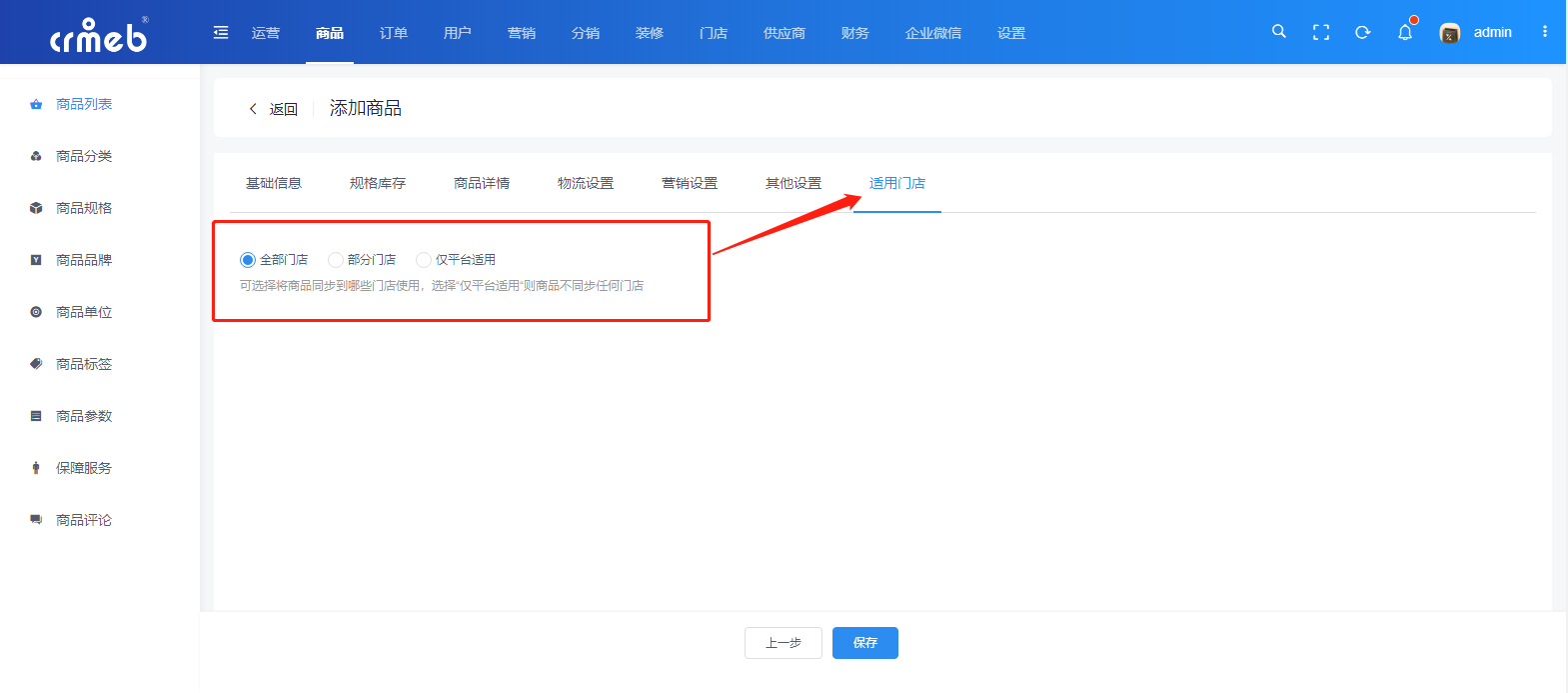This screenshot has height=693, width=1568.
Task: Open the 营销 top menu
Action: coord(522,33)
